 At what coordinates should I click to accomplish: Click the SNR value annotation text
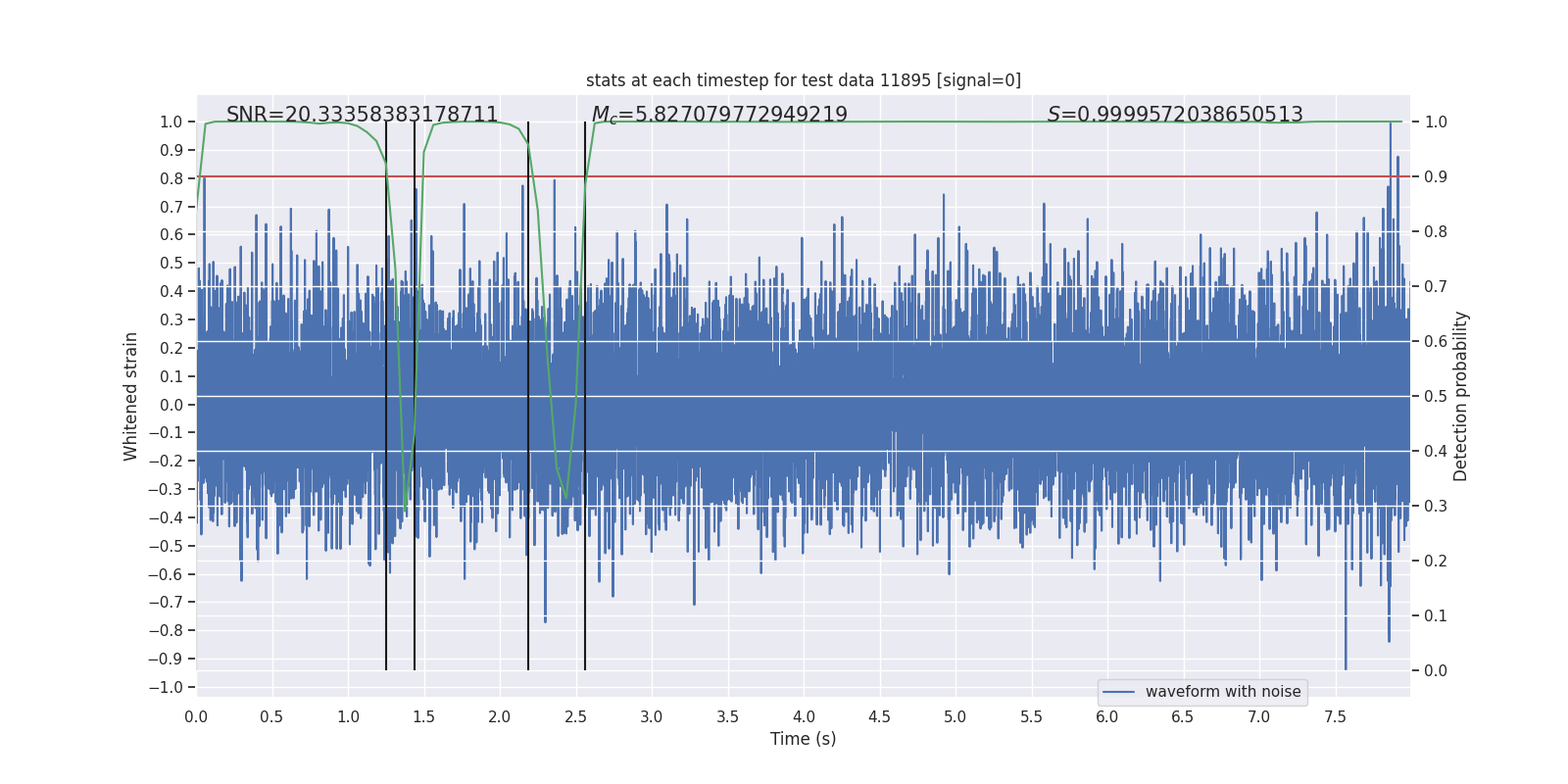point(362,115)
